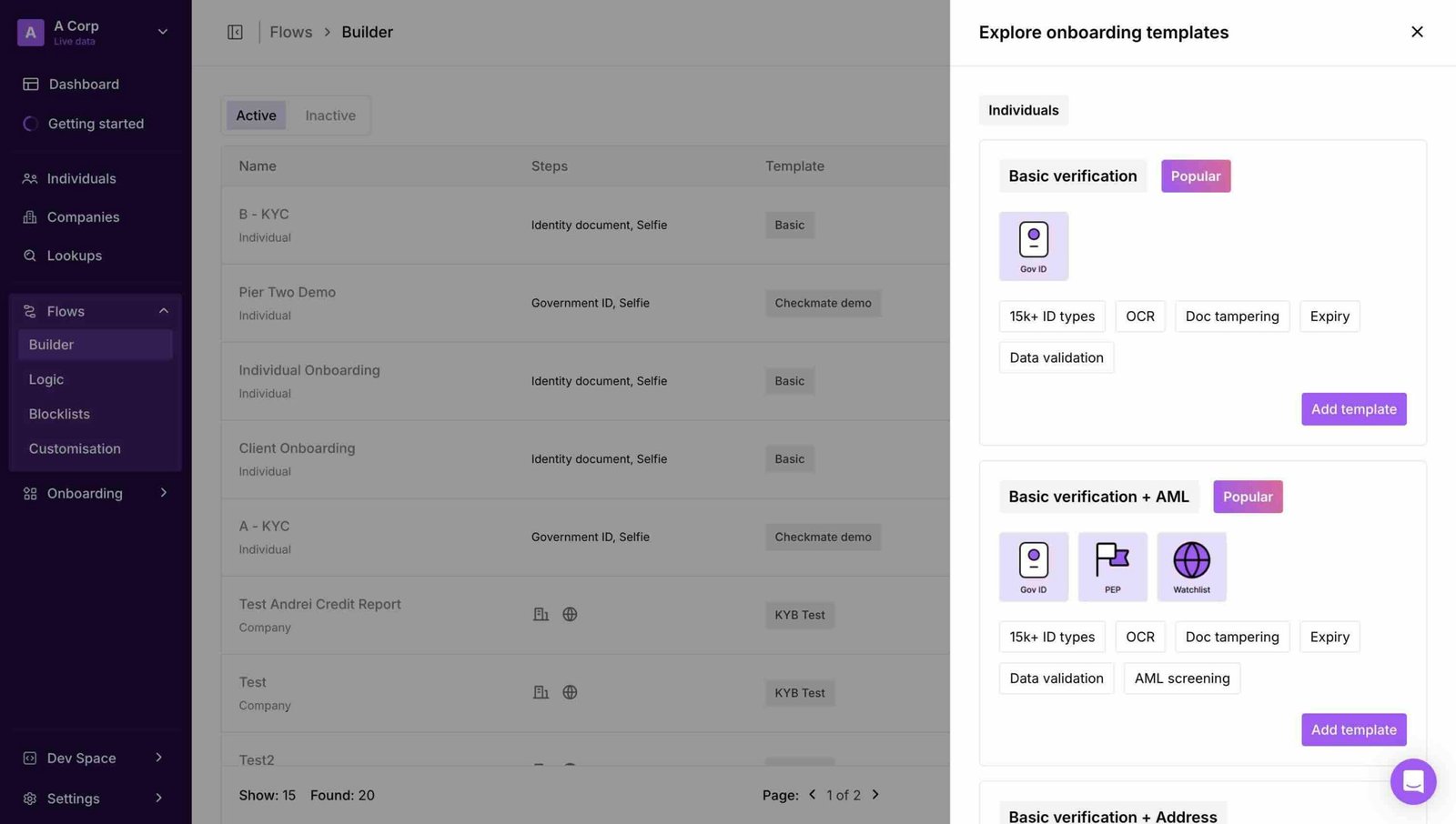Open Dashboard from the sidebar
Screen dimensions: 1456x824
pos(84,84)
